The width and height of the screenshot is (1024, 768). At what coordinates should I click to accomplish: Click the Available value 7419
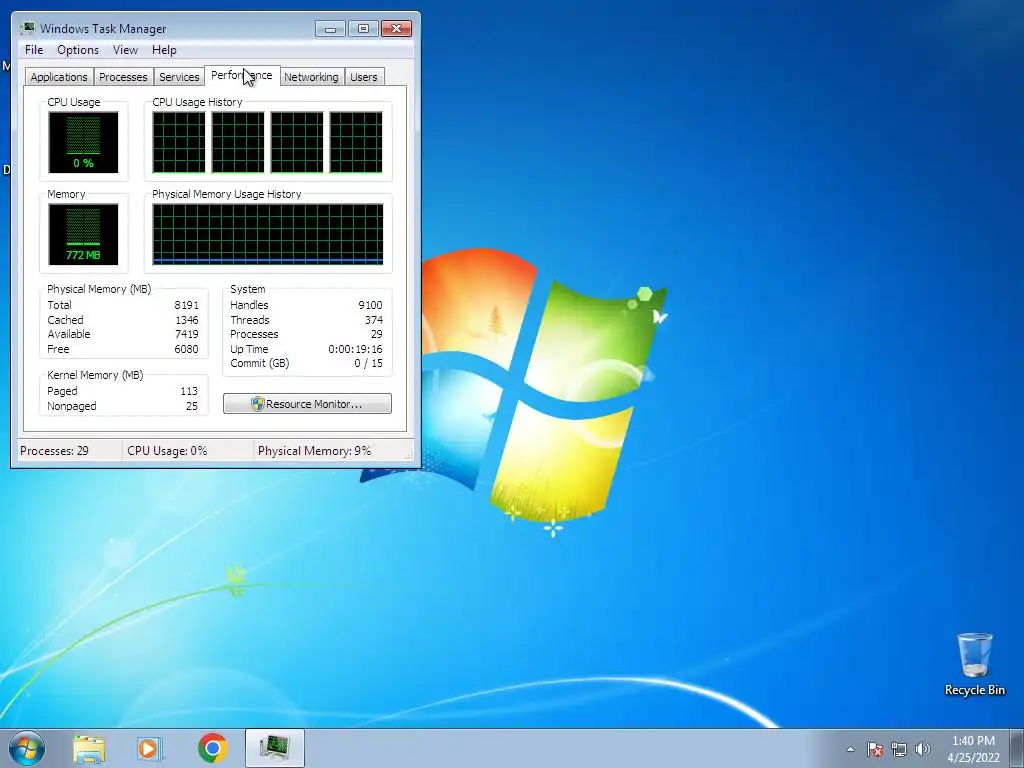(186, 334)
